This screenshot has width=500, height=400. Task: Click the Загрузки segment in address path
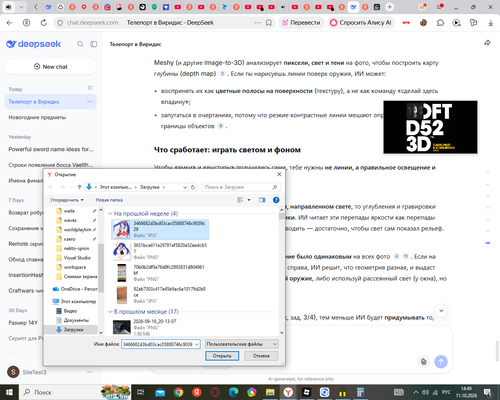tap(150, 187)
